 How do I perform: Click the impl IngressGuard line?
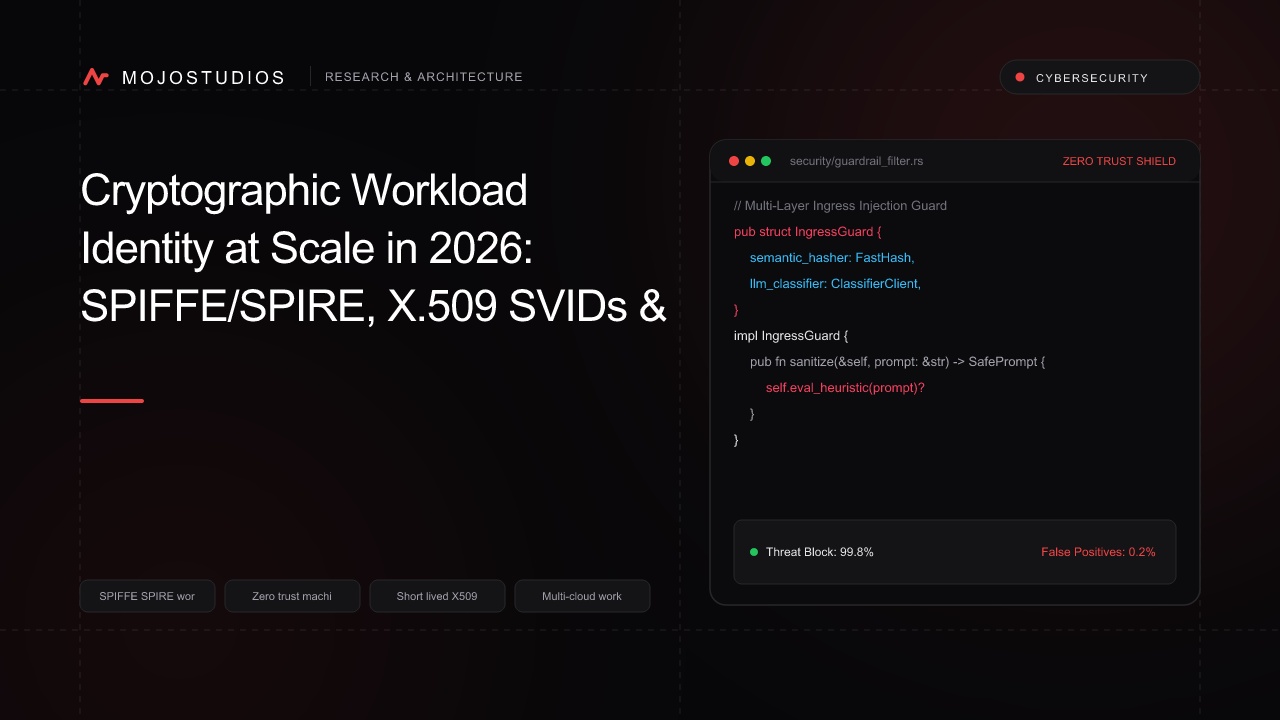tap(791, 336)
